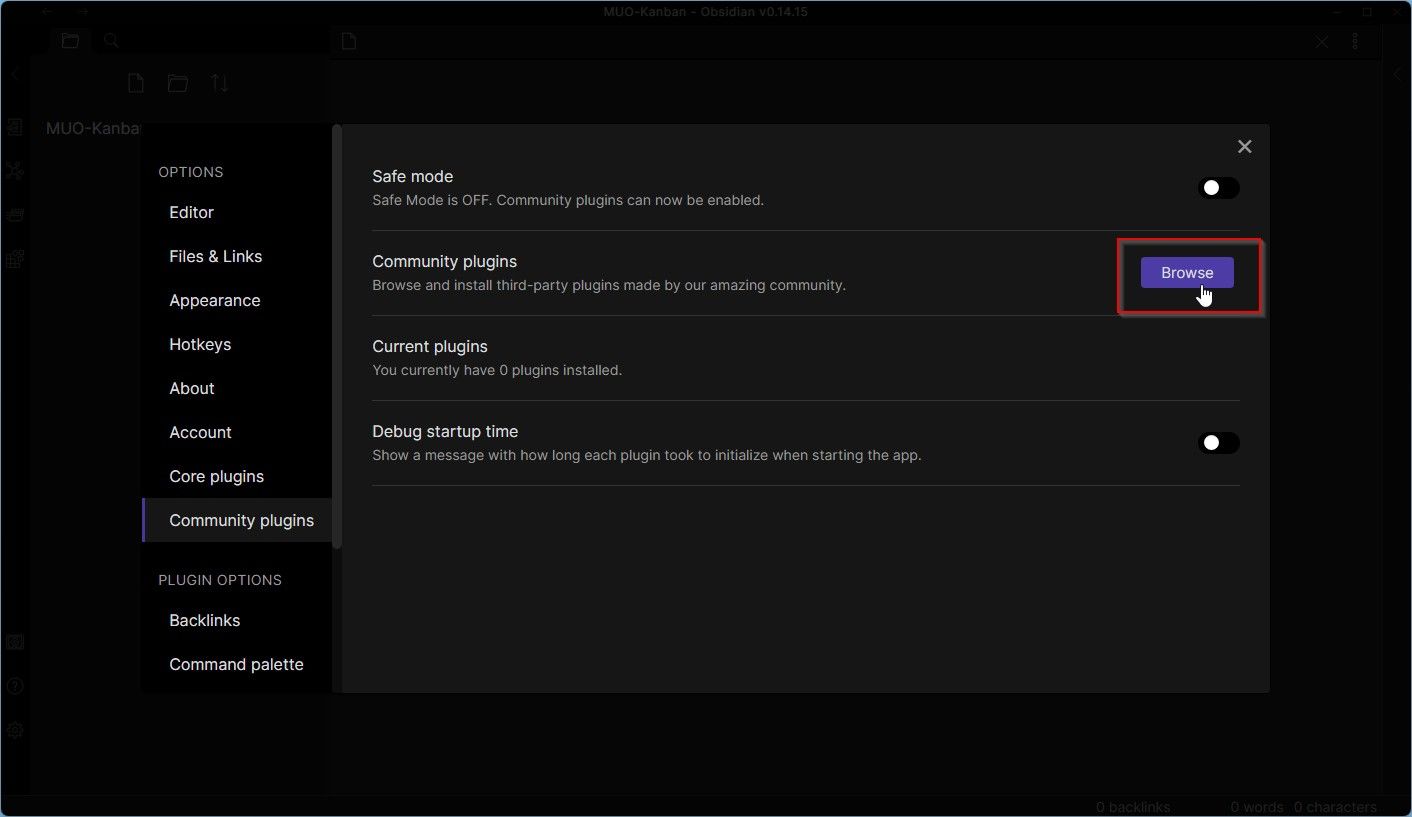Open Backlinks under Plugin Options
Screen dimensions: 1412x817
click(204, 620)
